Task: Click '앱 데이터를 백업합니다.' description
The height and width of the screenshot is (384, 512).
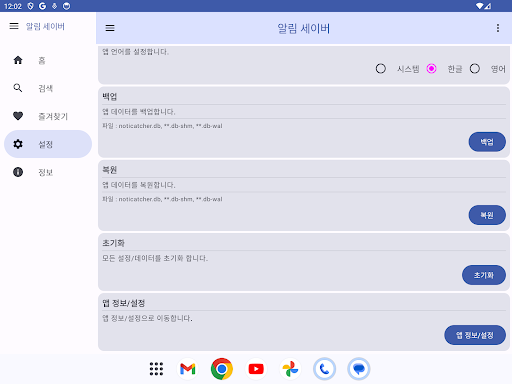Action: coord(139,112)
